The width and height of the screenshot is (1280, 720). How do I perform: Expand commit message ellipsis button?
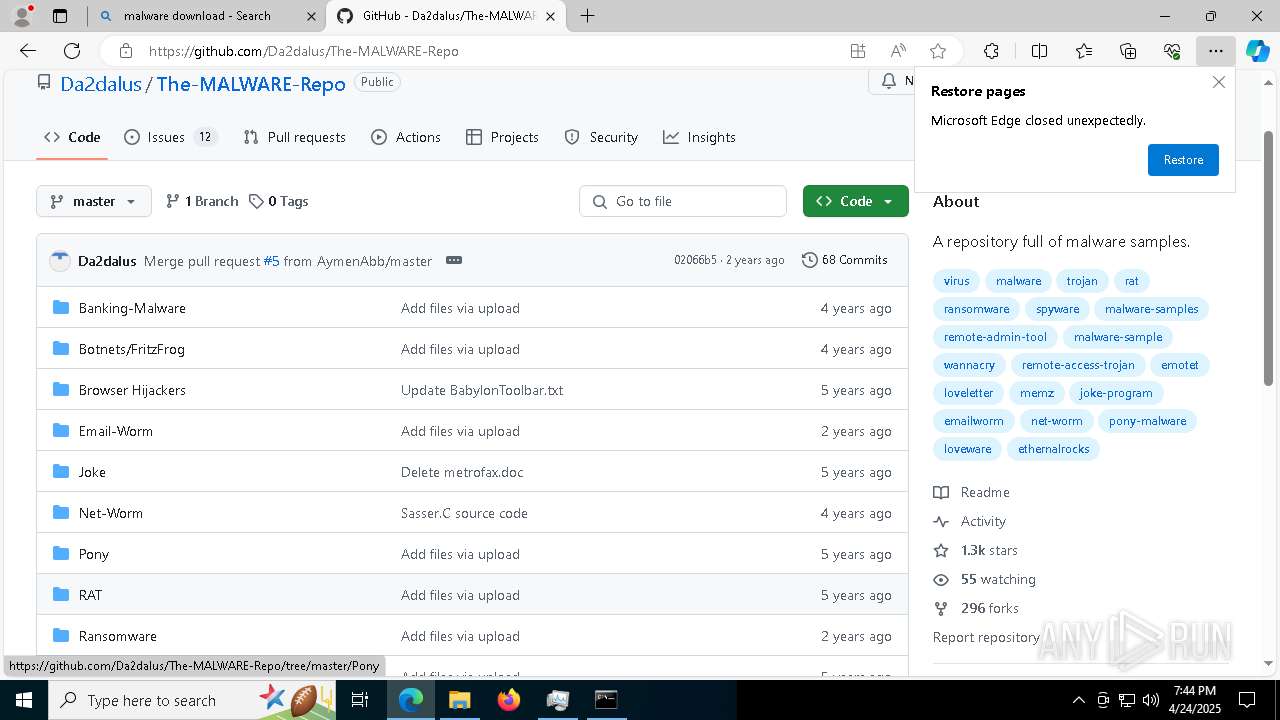tap(454, 260)
